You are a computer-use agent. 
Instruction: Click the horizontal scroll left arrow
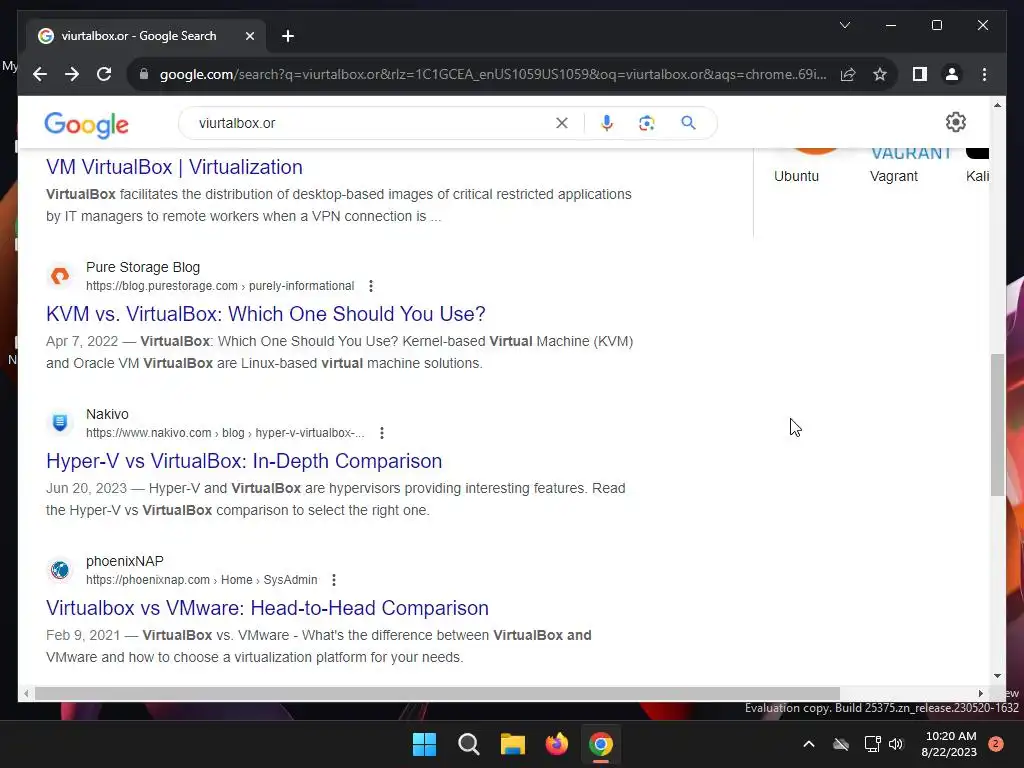coord(25,694)
